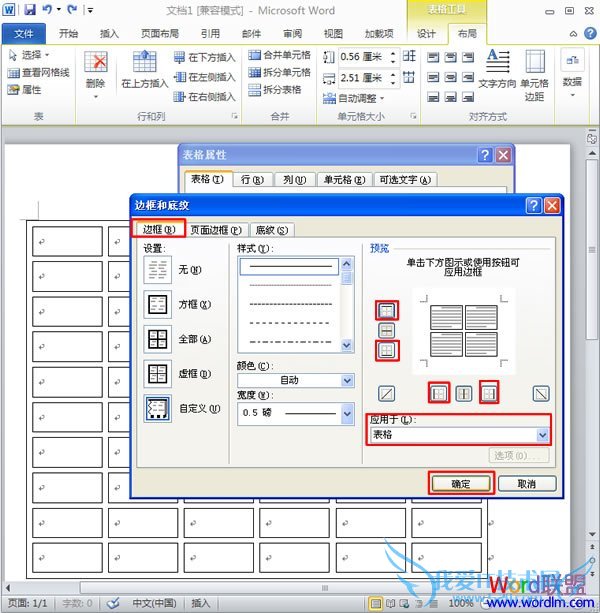Open Word Help question mark icon
Screen dimensions: 600x613
(x=590, y=34)
